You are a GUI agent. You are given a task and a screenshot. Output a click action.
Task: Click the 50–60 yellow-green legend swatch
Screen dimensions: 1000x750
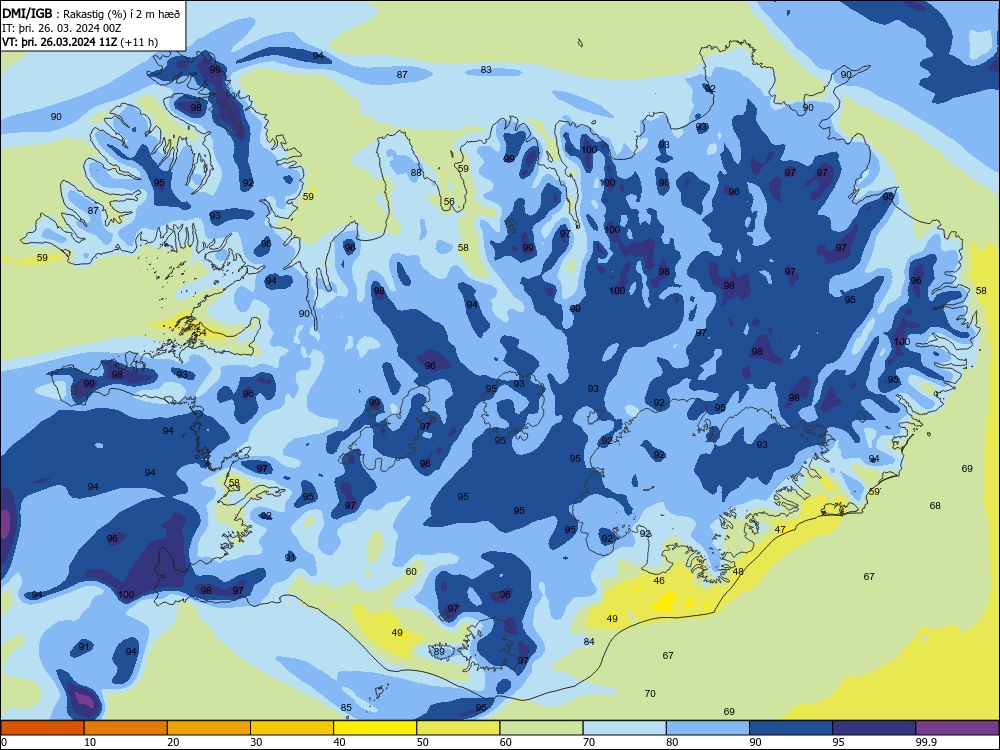(458, 728)
